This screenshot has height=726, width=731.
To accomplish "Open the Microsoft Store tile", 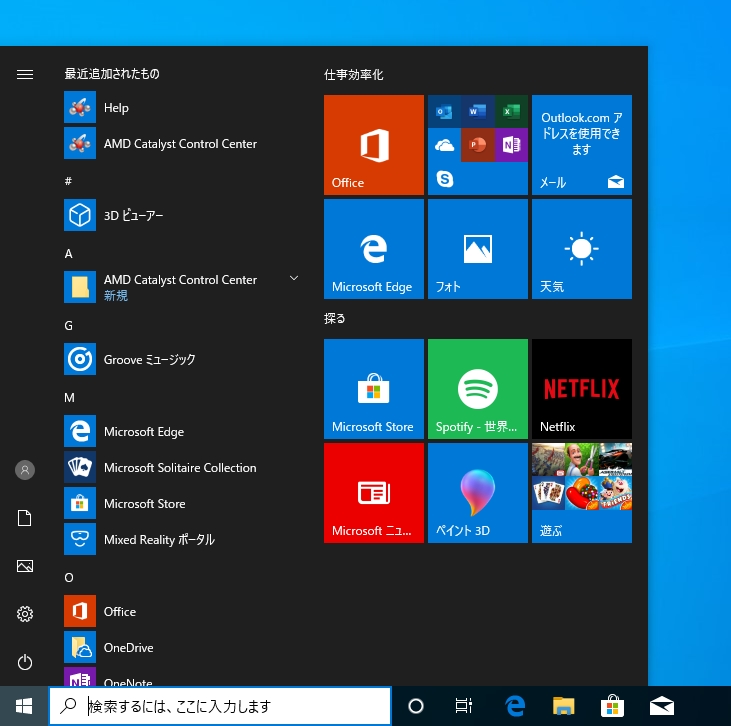I will tap(374, 389).
